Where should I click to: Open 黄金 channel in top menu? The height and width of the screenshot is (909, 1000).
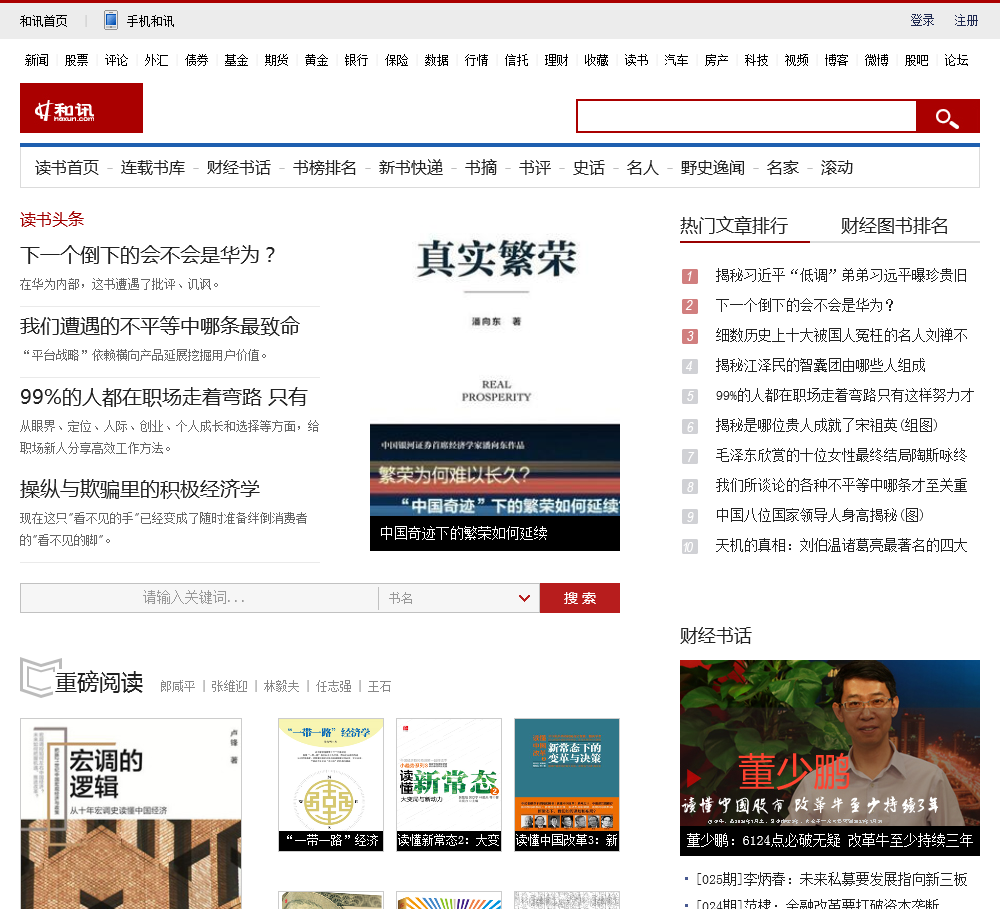pyautogui.click(x=316, y=60)
